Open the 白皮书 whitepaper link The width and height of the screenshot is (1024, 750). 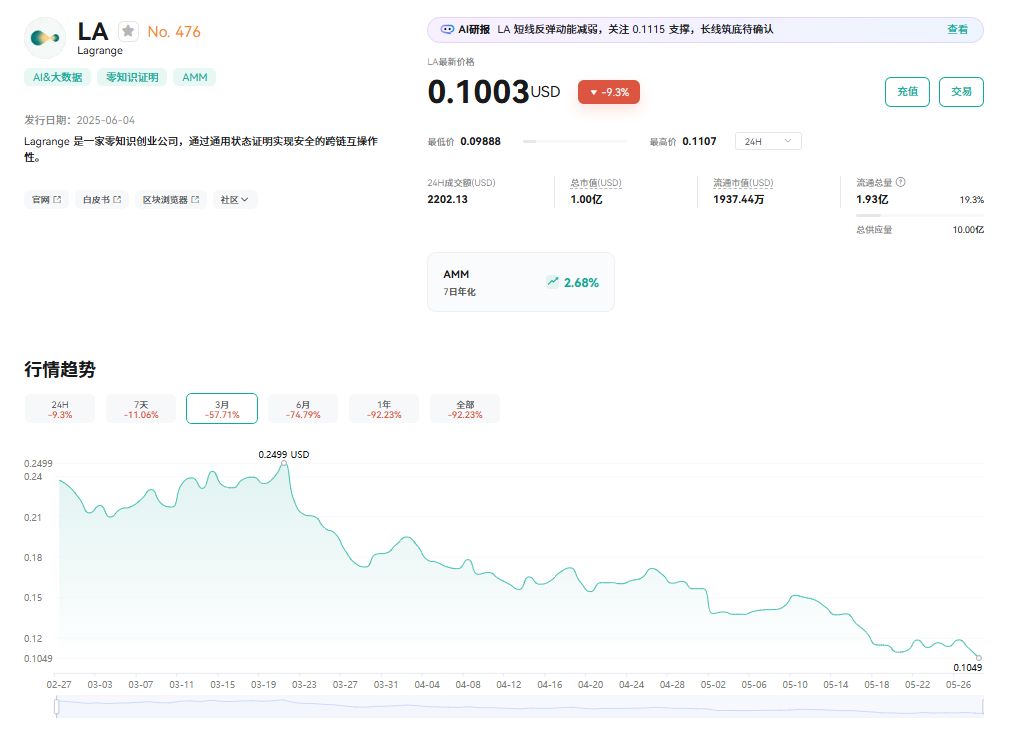tap(102, 199)
